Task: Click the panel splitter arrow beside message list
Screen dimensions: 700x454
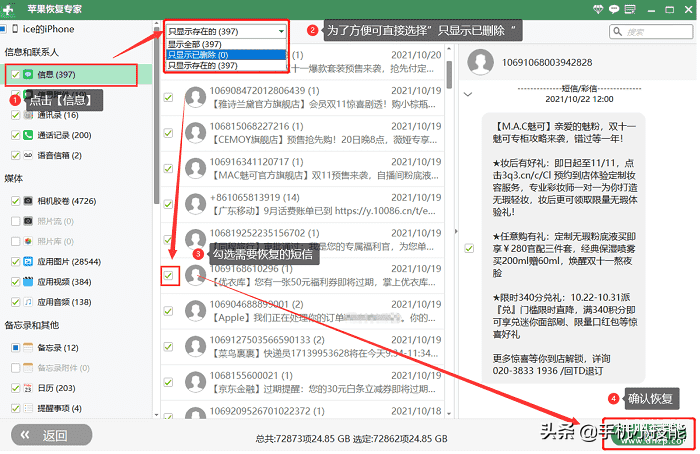Action: click(x=456, y=231)
